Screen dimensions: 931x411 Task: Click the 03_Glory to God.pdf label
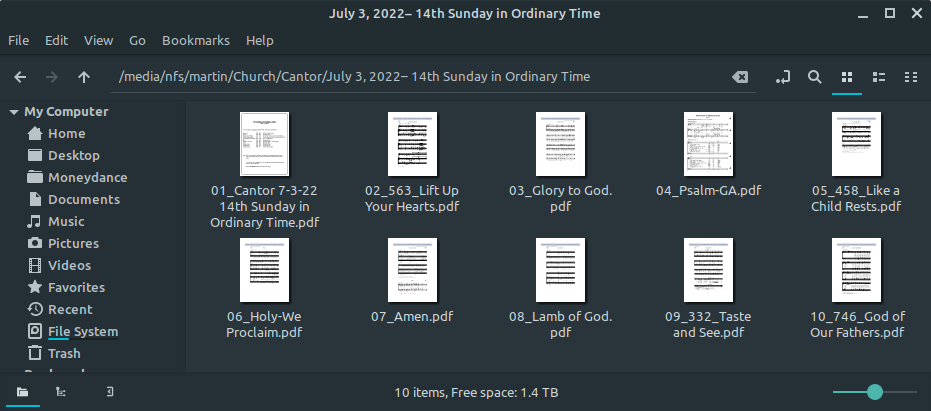[560, 199]
